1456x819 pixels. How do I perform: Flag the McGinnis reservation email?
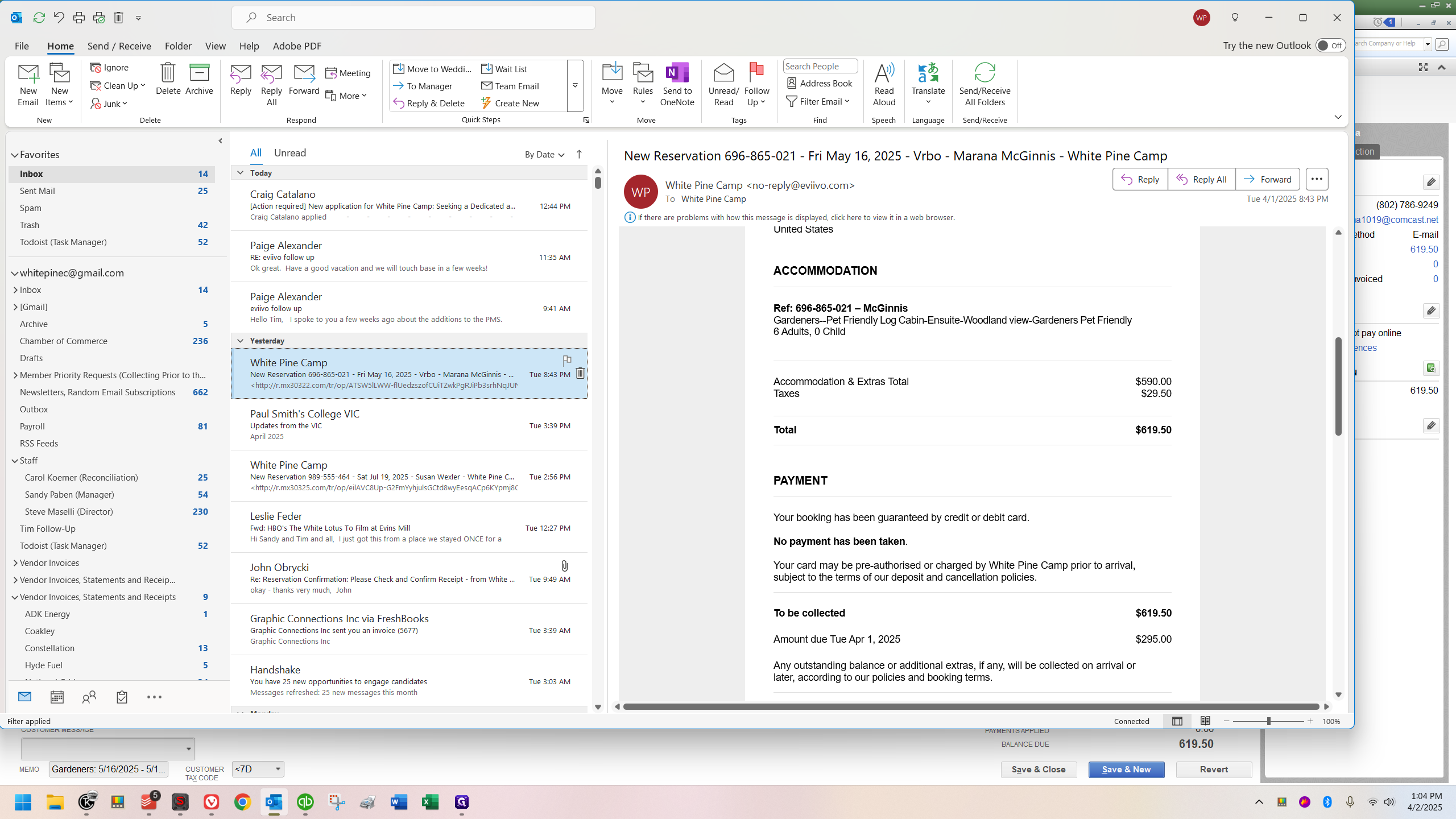(x=567, y=361)
